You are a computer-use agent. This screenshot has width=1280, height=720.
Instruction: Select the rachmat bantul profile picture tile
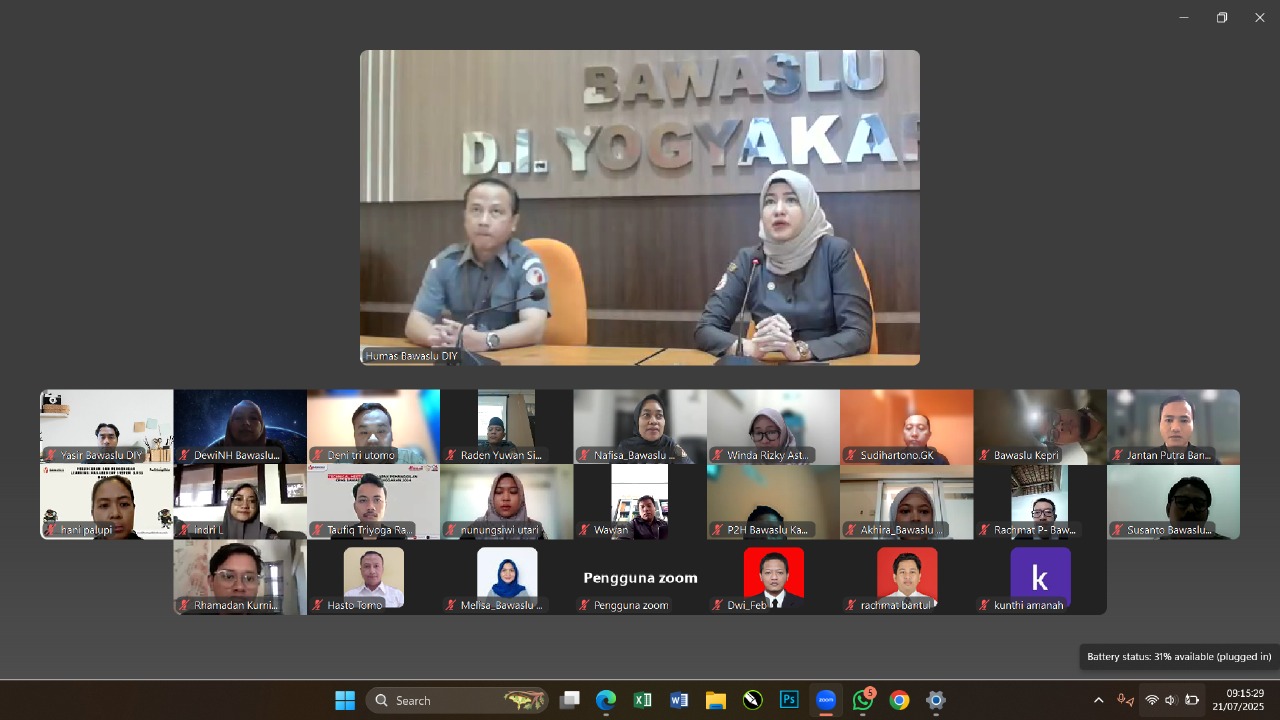[x=907, y=577]
